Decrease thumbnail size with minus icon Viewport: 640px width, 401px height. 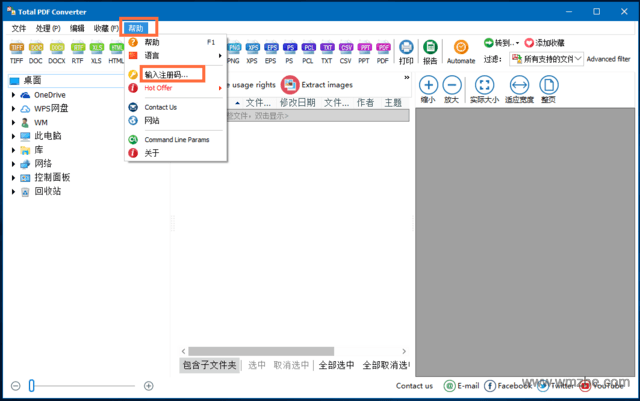[16, 385]
